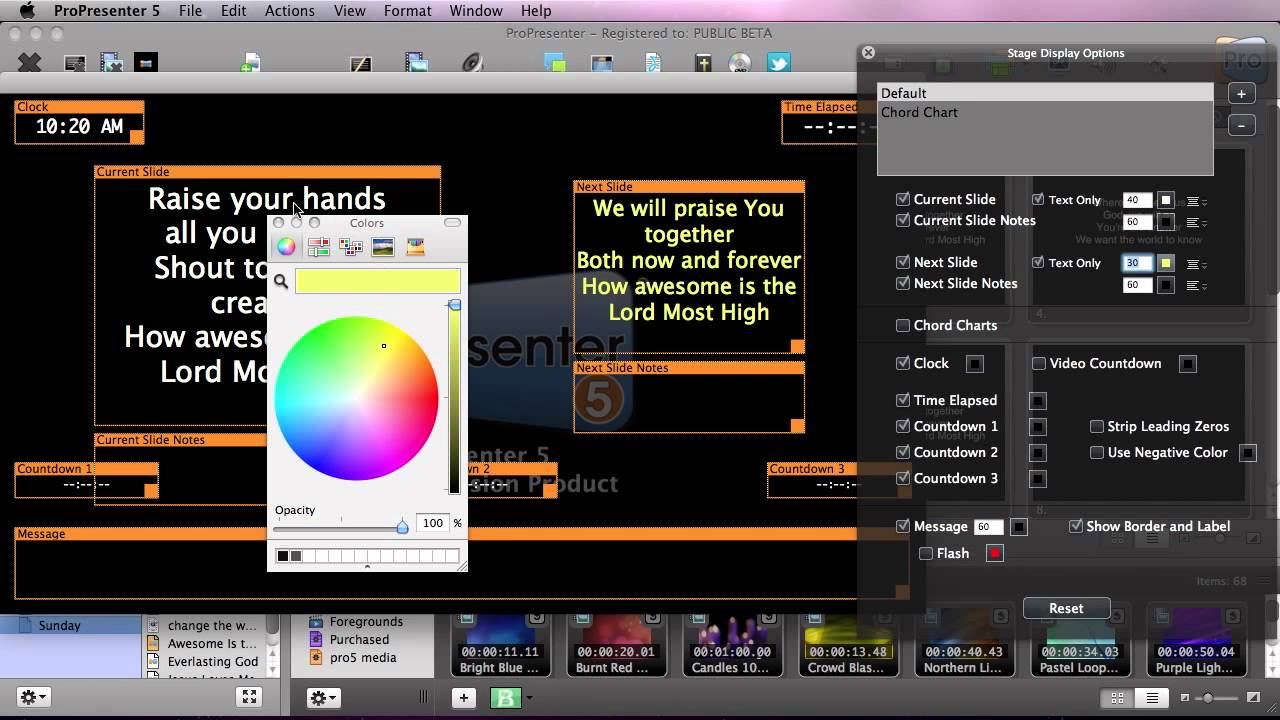Open the media bin gear action menu
Image resolution: width=1280 pixels, height=720 pixels.
click(324, 697)
